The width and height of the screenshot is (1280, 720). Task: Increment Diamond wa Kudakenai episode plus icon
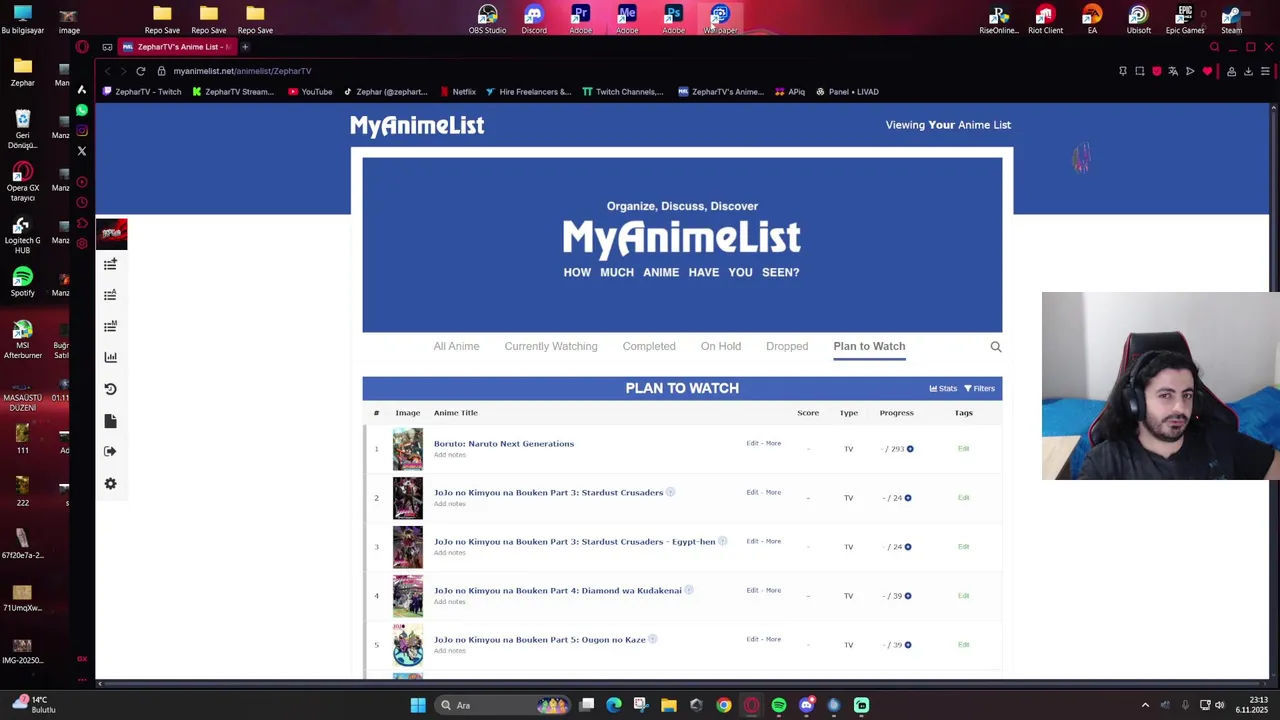coord(908,596)
